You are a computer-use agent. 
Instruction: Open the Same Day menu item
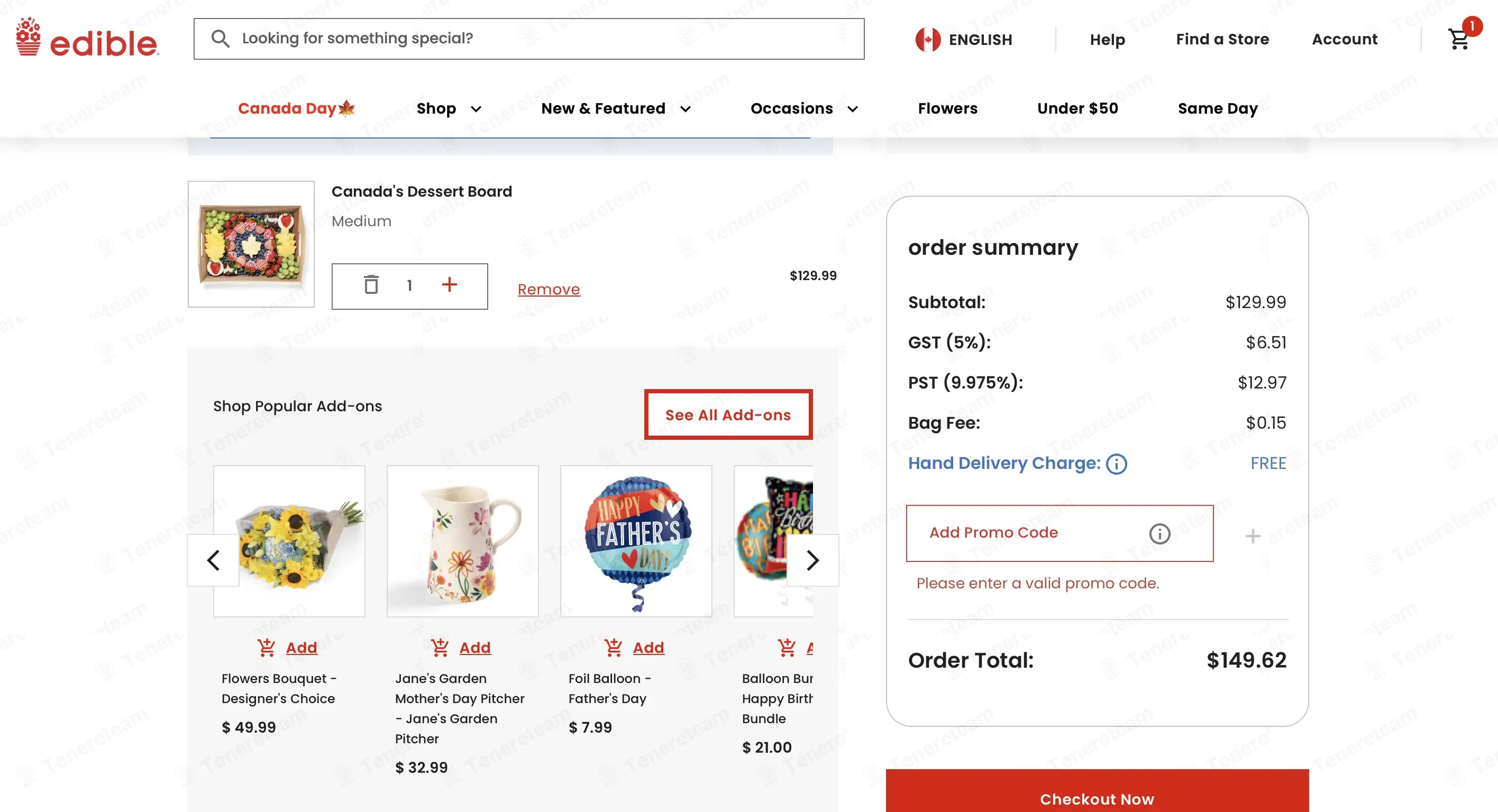tap(1217, 109)
